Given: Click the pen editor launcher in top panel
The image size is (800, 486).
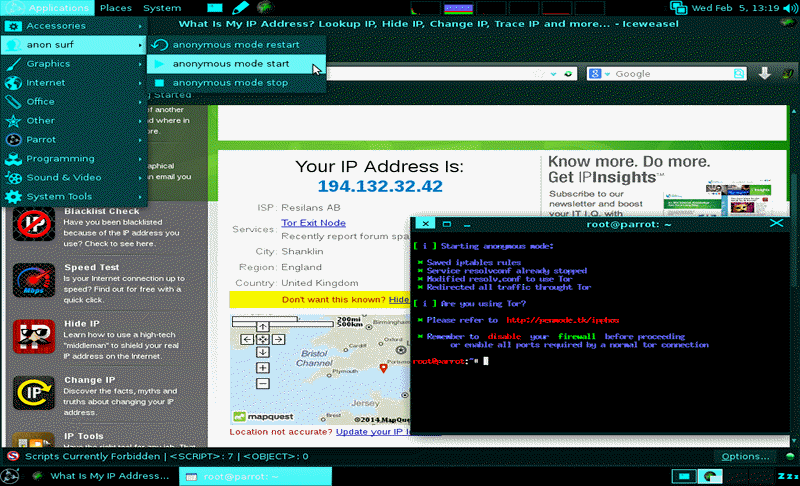Looking at the screenshot, I should 240,8.
